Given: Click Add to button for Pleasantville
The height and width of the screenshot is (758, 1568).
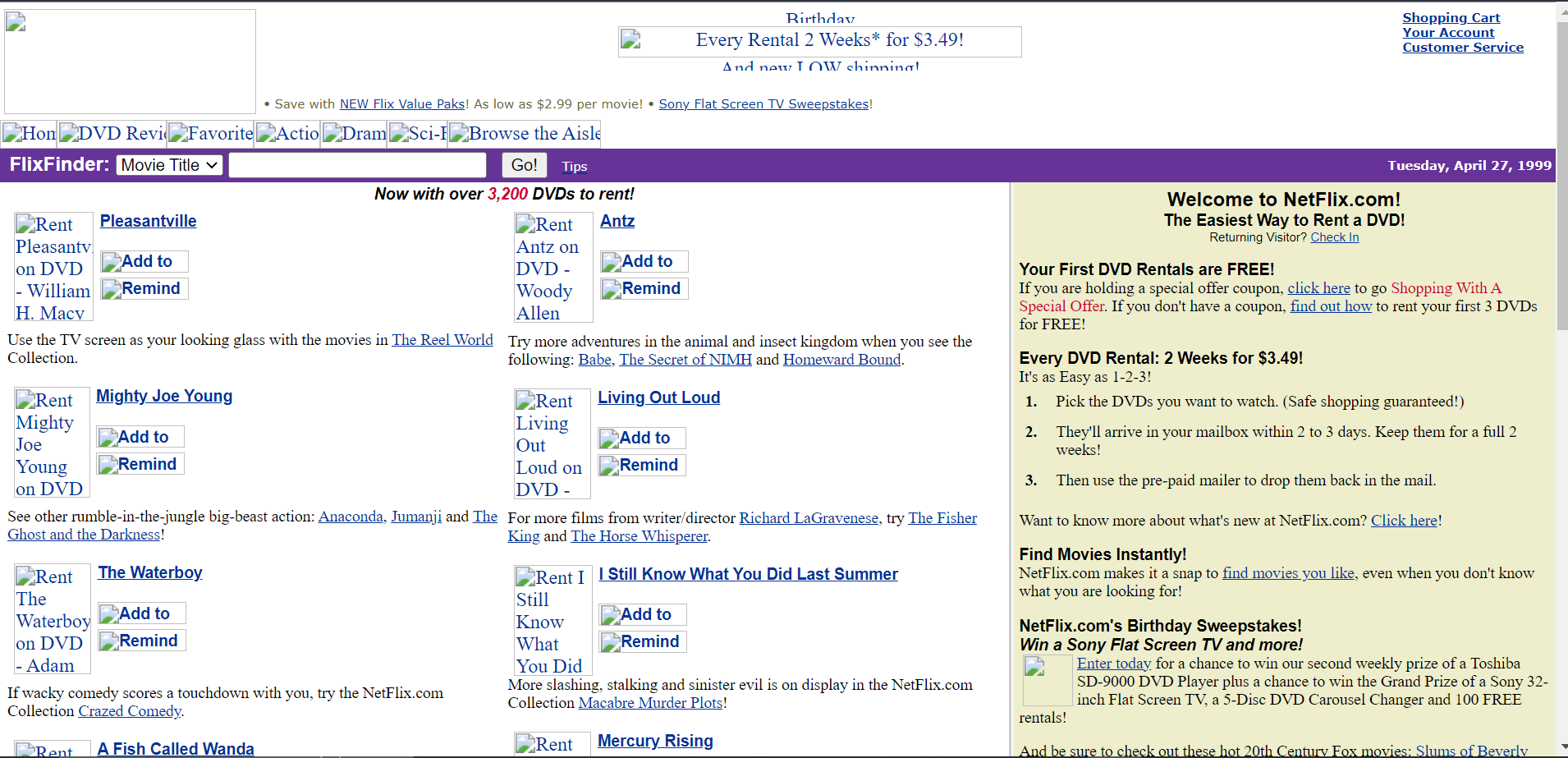Looking at the screenshot, I should 144,261.
